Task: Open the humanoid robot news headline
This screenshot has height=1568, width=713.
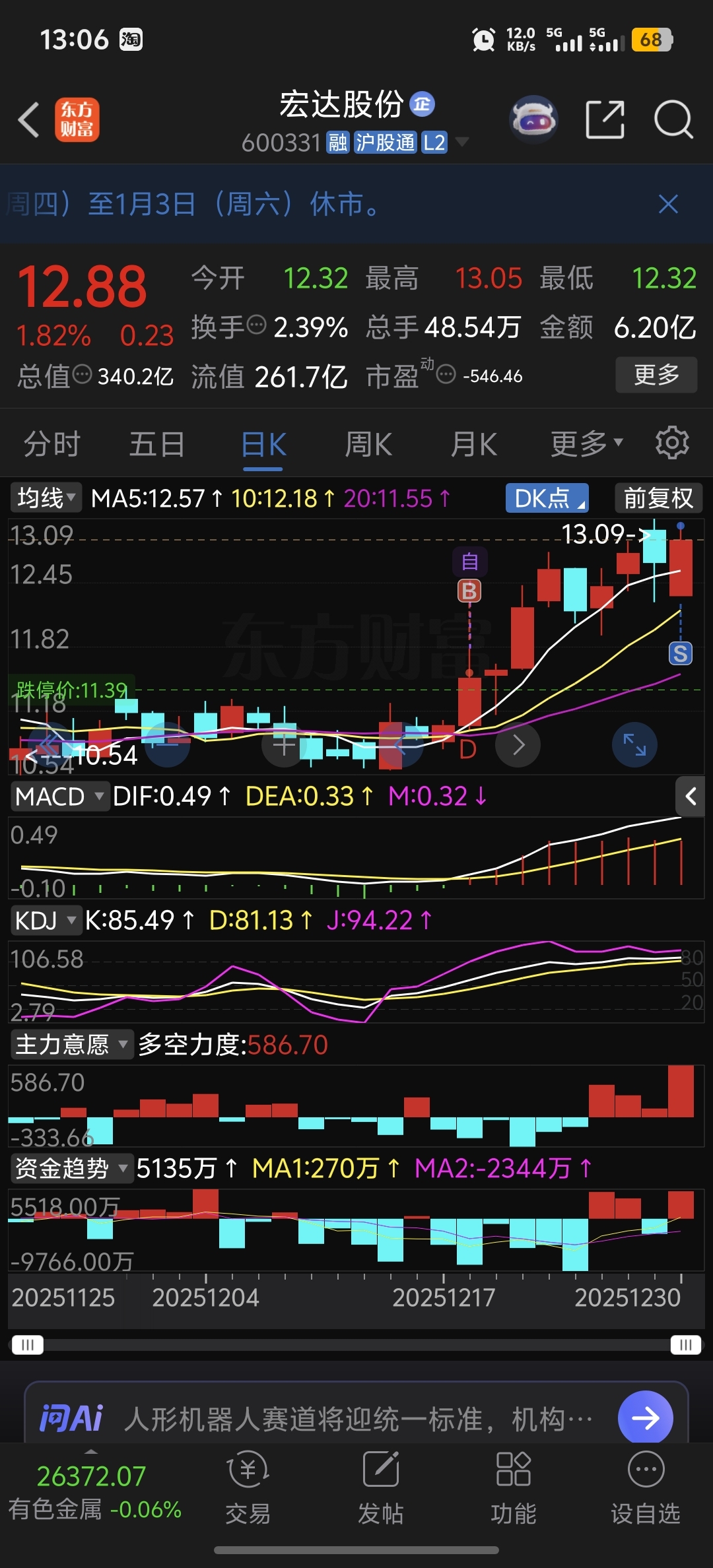Action: click(x=358, y=1419)
